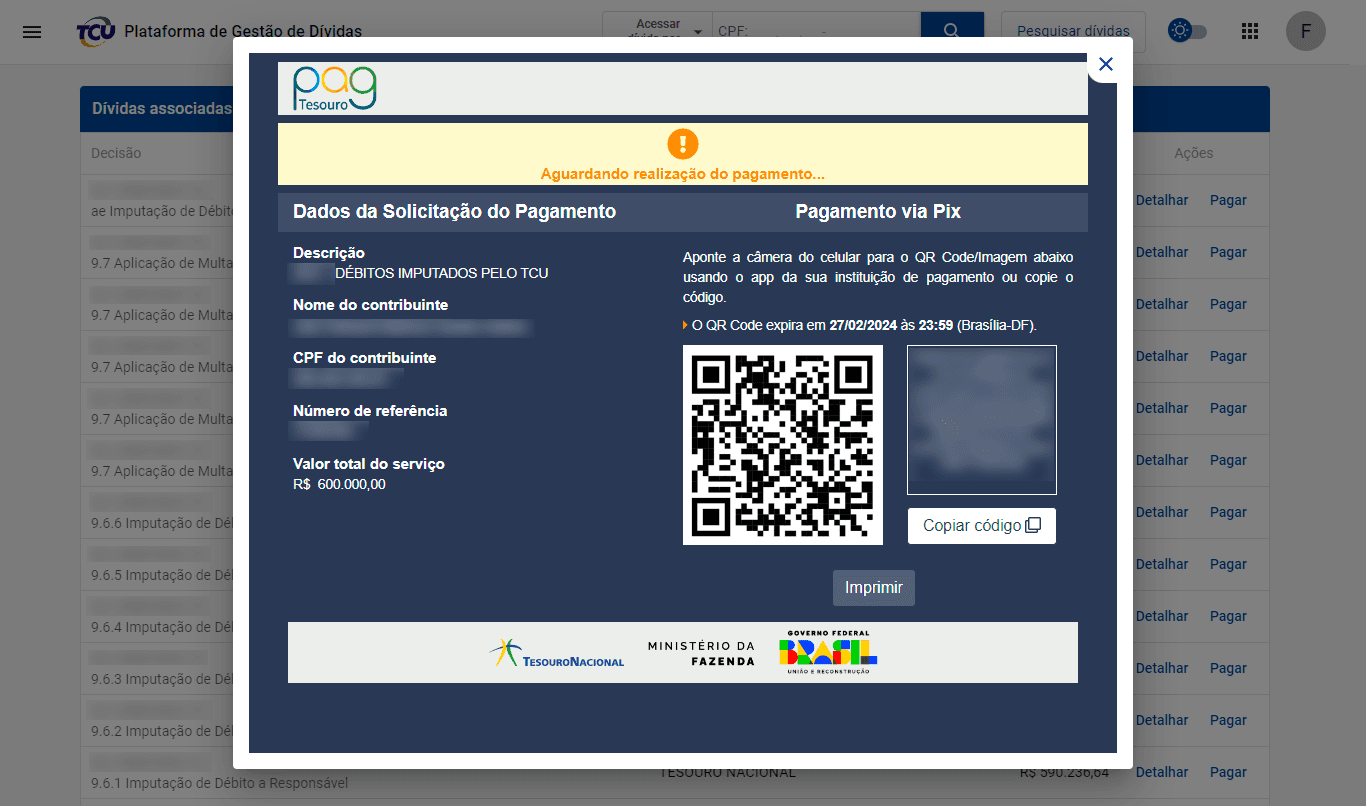Copy the Pix code with Copiar código
This screenshot has height=806, width=1366.
981,526
